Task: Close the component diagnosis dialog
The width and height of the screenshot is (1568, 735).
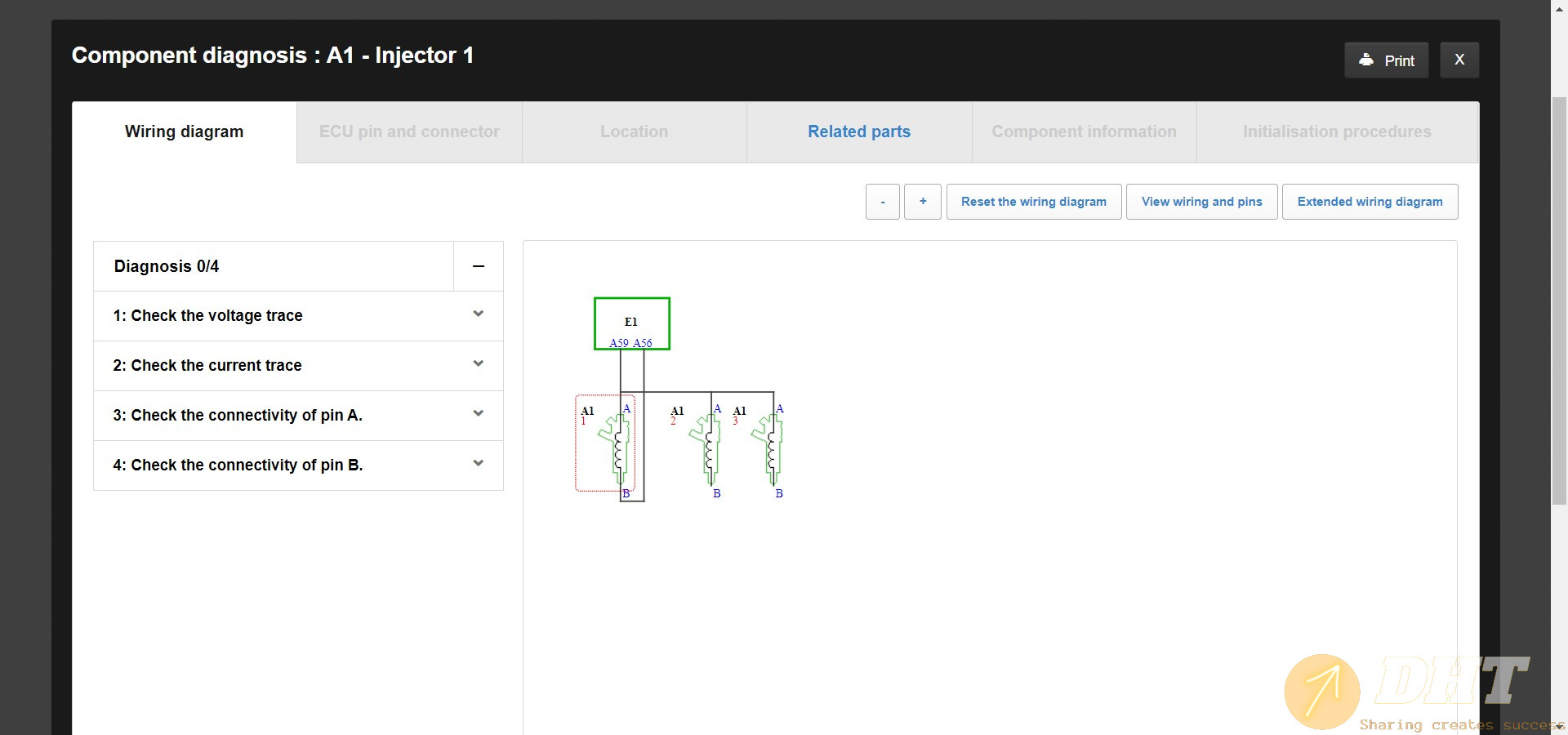Action: pyautogui.click(x=1459, y=60)
